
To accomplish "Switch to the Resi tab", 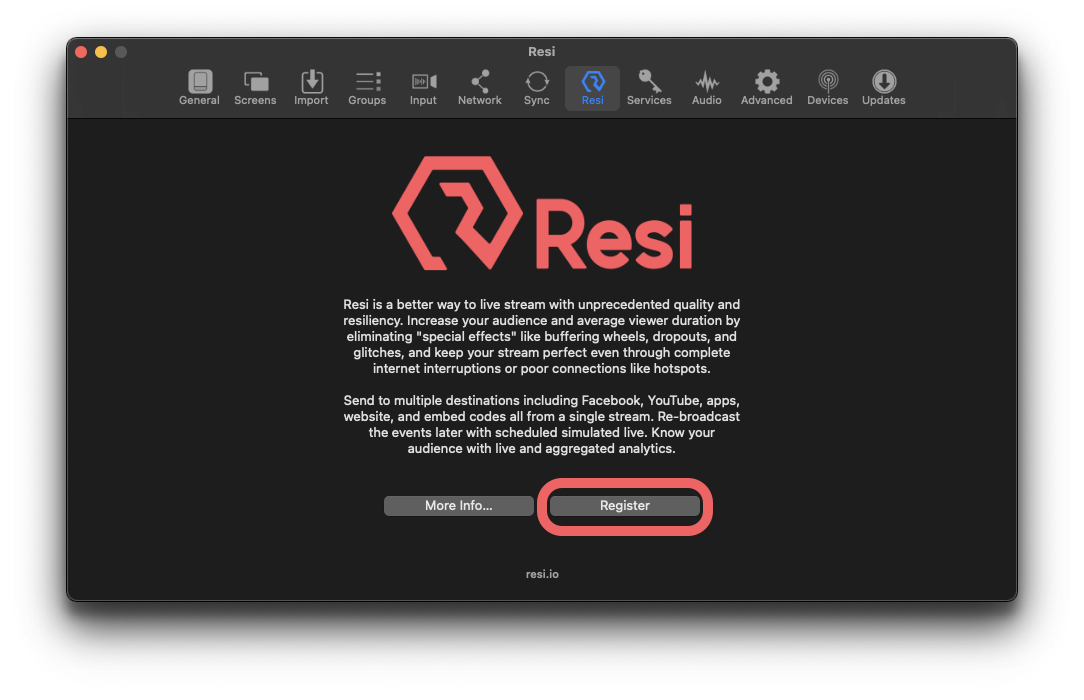I will (x=592, y=87).
